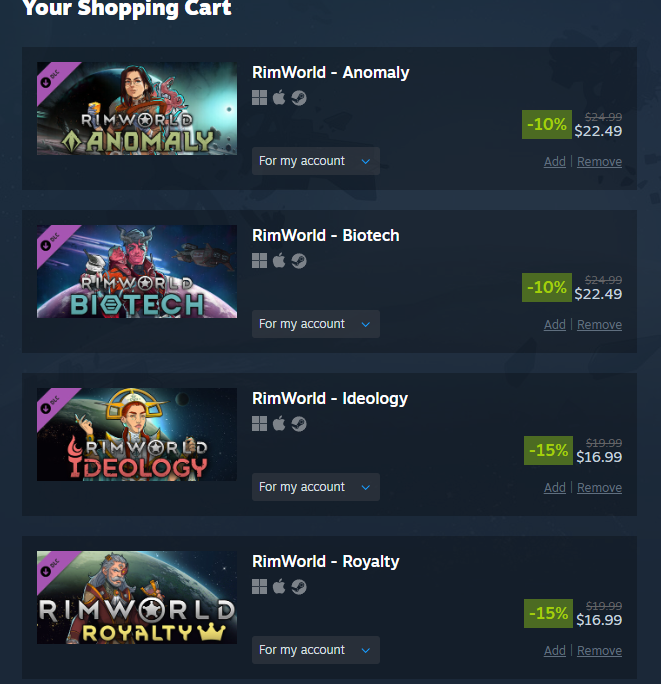
Task: Click the -10% discount badge on Anomaly
Action: click(x=547, y=124)
